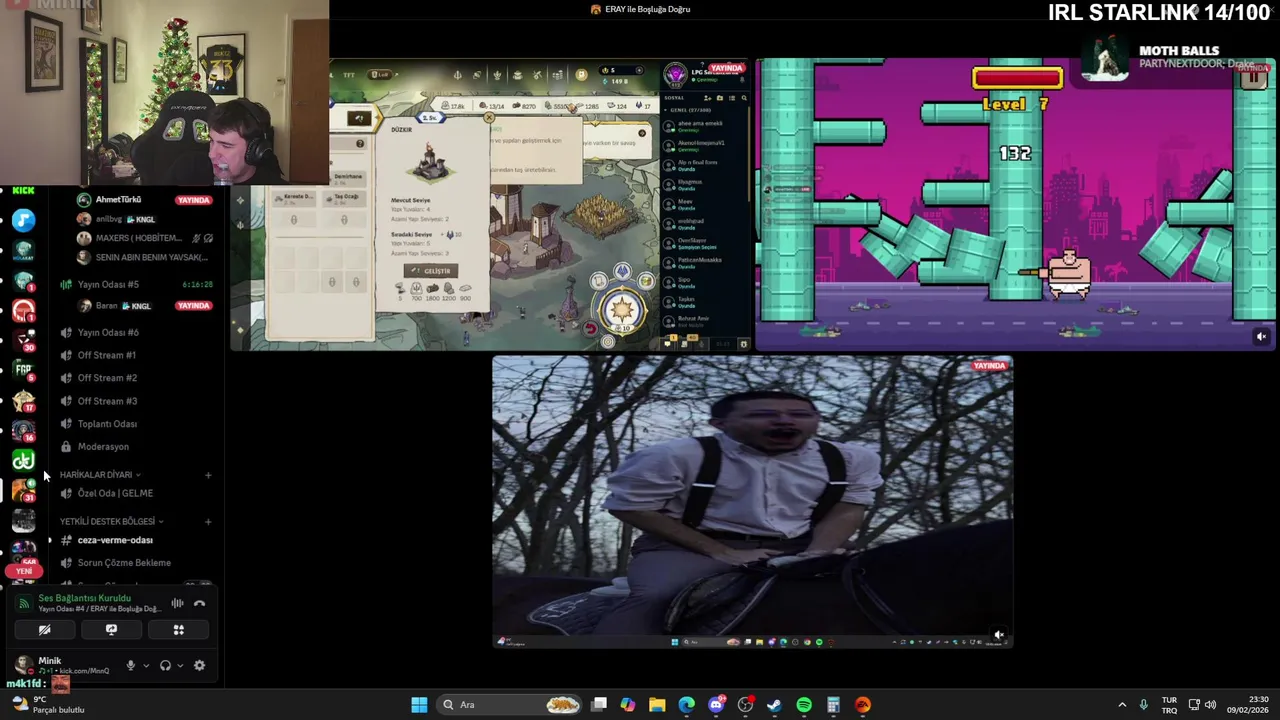
Task: Open Discord user settings gear
Action: 199,666
